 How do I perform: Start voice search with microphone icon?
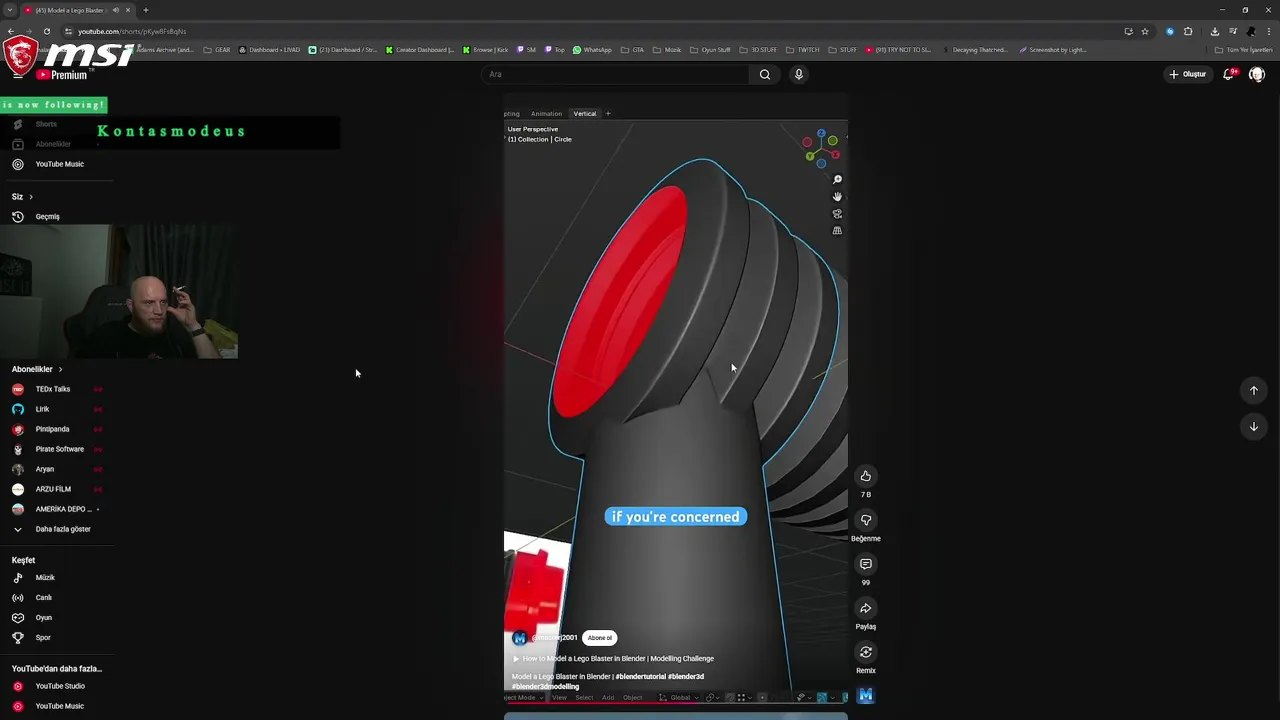(798, 74)
